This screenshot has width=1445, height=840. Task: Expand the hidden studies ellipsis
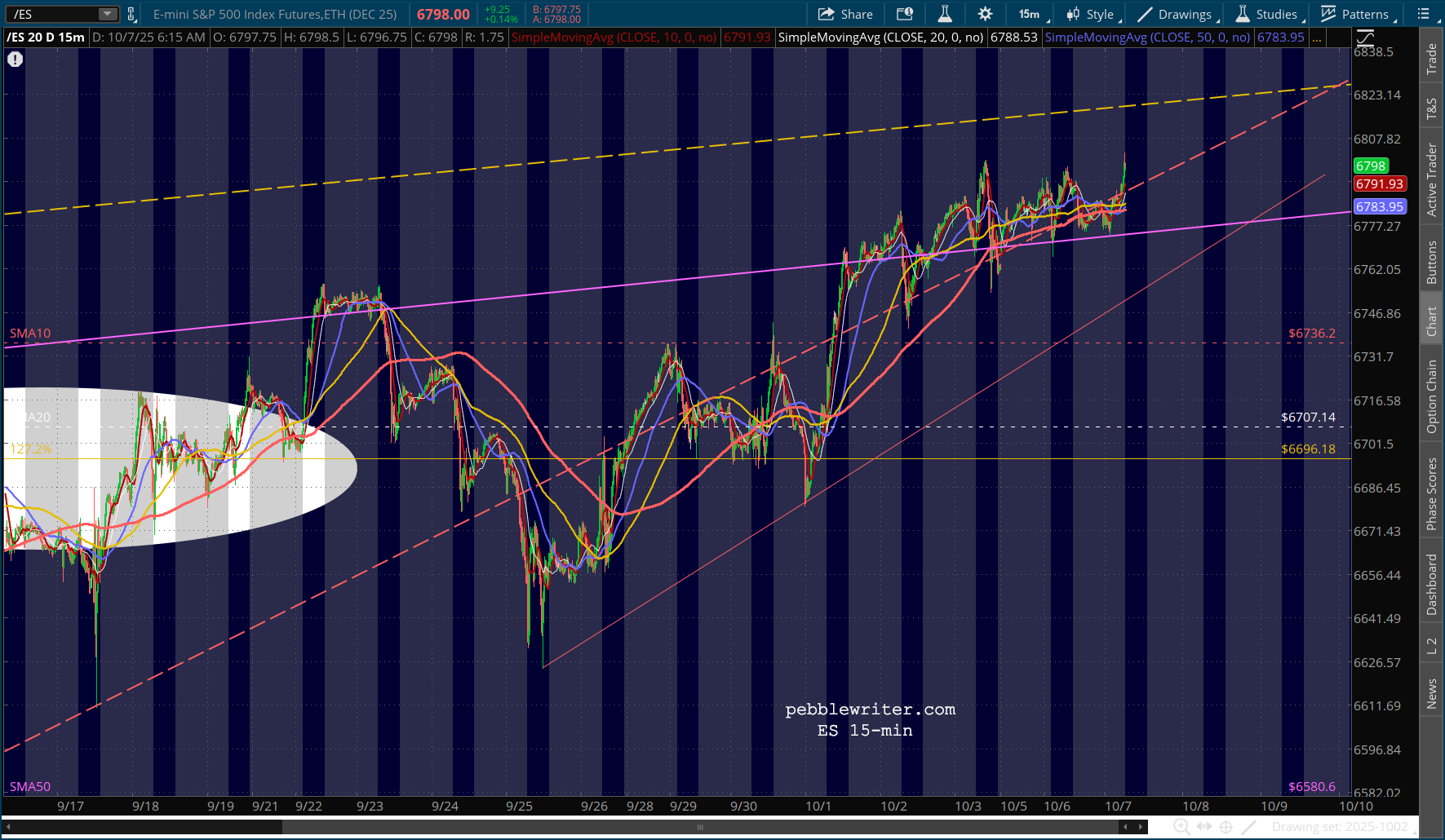[x=1318, y=38]
